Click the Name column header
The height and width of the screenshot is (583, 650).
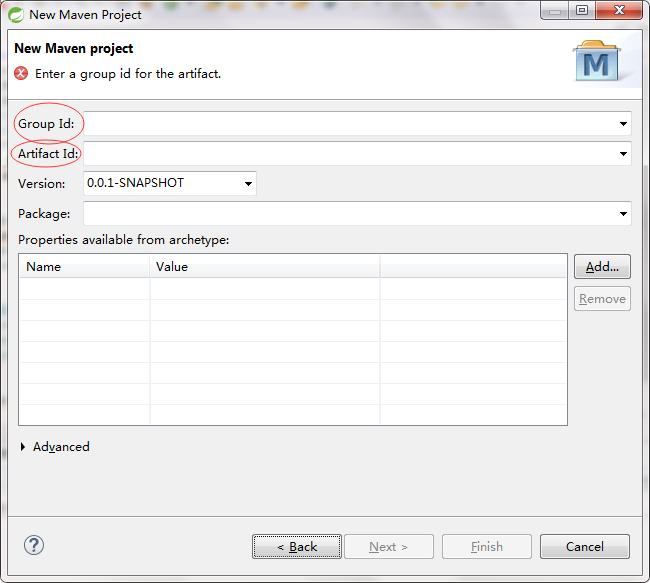(x=84, y=267)
